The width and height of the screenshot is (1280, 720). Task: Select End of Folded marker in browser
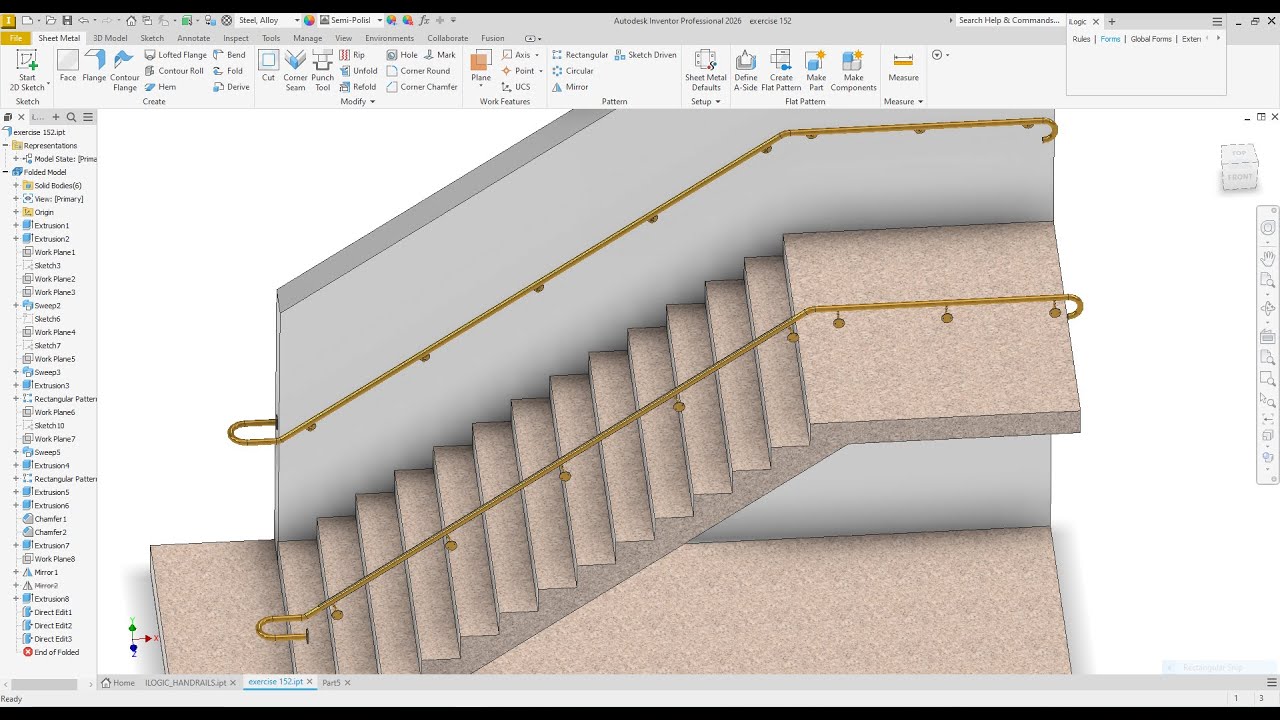(x=50, y=652)
